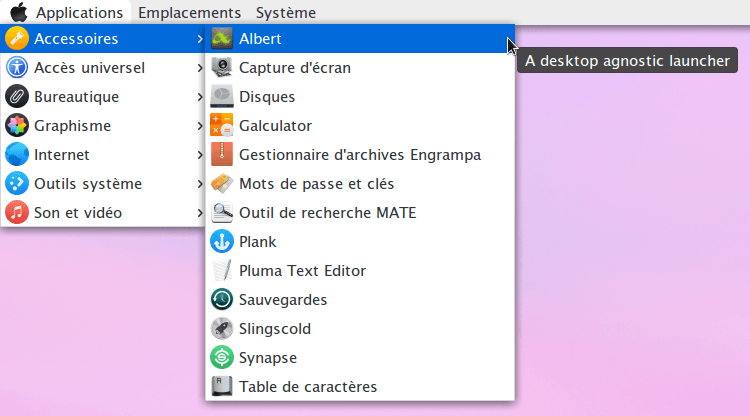Select Pluma Text Editor entry

(360, 271)
